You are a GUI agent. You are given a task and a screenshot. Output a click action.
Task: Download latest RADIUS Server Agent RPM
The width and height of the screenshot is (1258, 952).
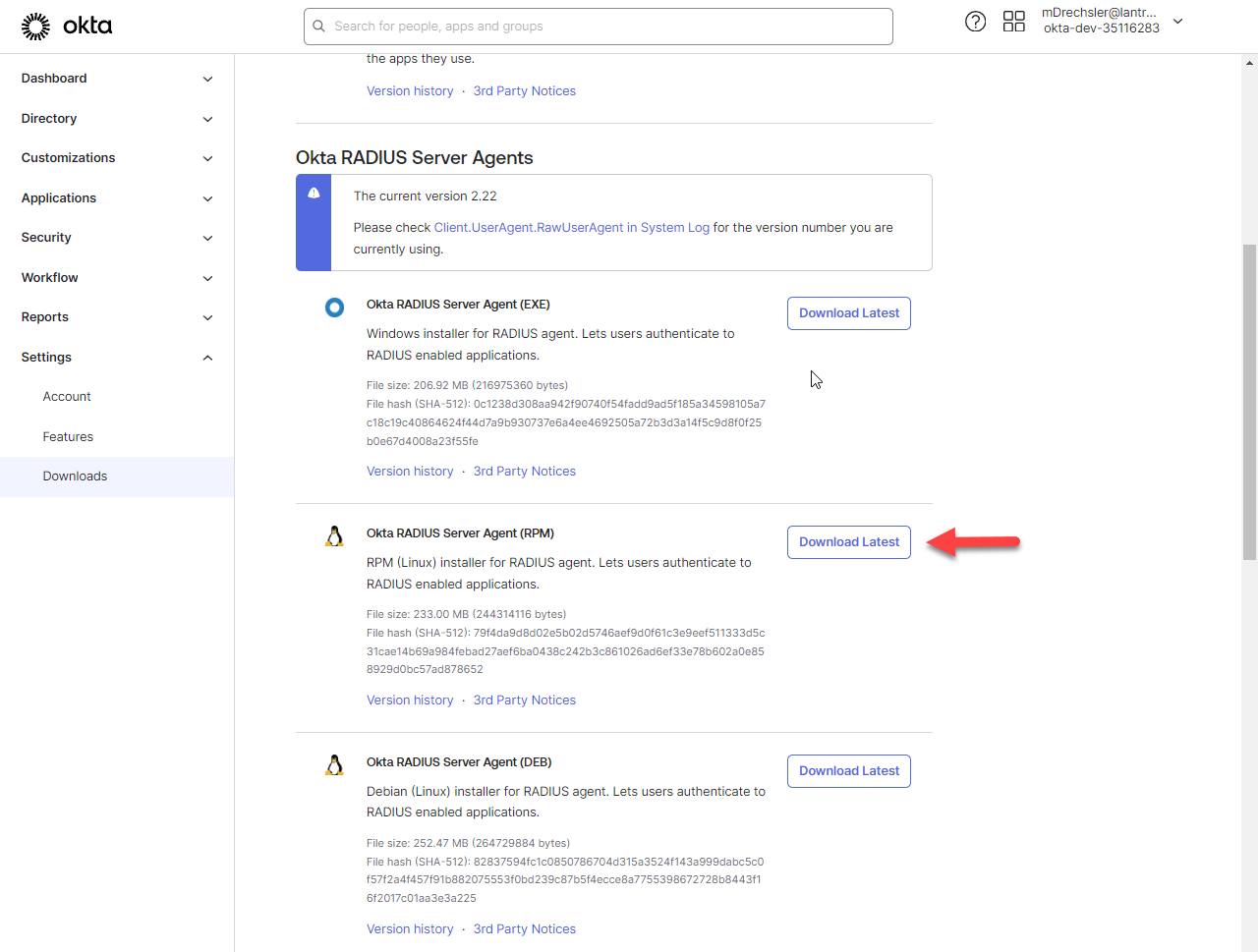click(849, 542)
